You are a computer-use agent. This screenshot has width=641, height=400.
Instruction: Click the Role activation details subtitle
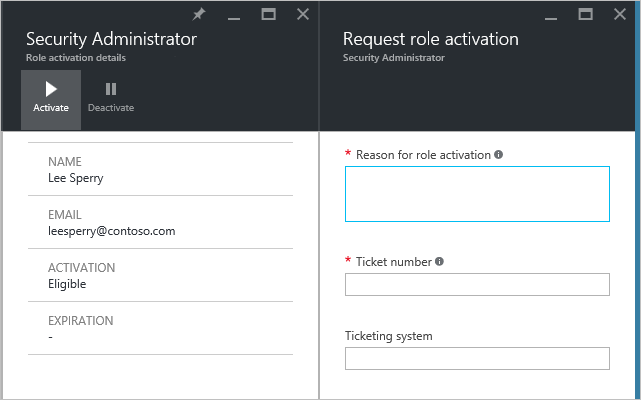pos(76,58)
